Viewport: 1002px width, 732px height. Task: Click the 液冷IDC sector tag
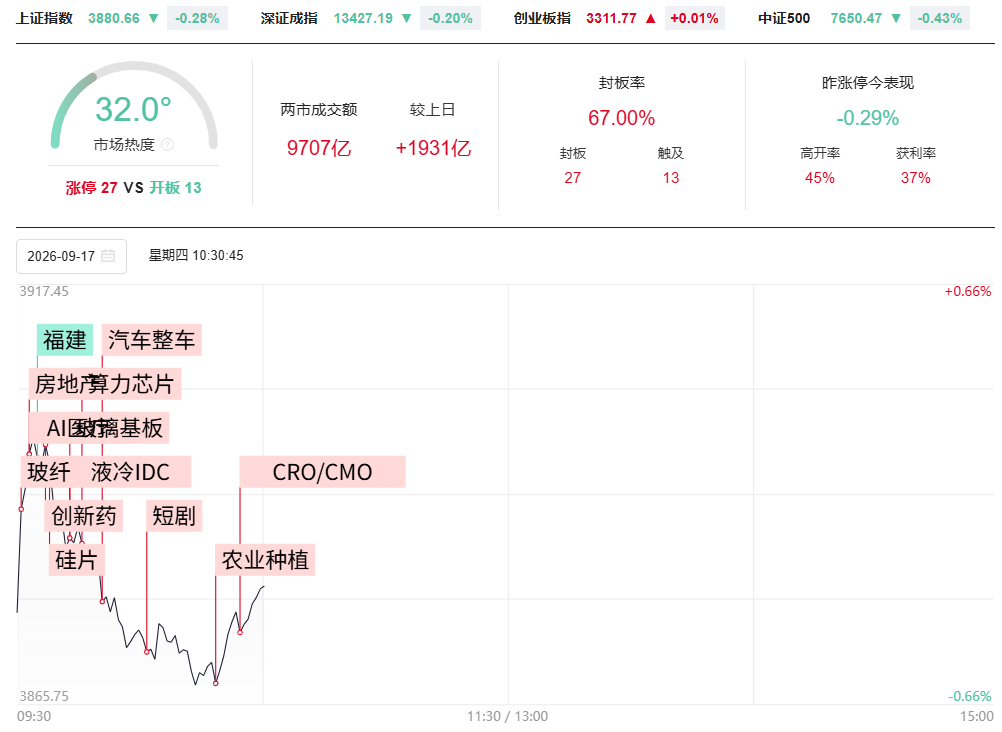click(x=130, y=472)
